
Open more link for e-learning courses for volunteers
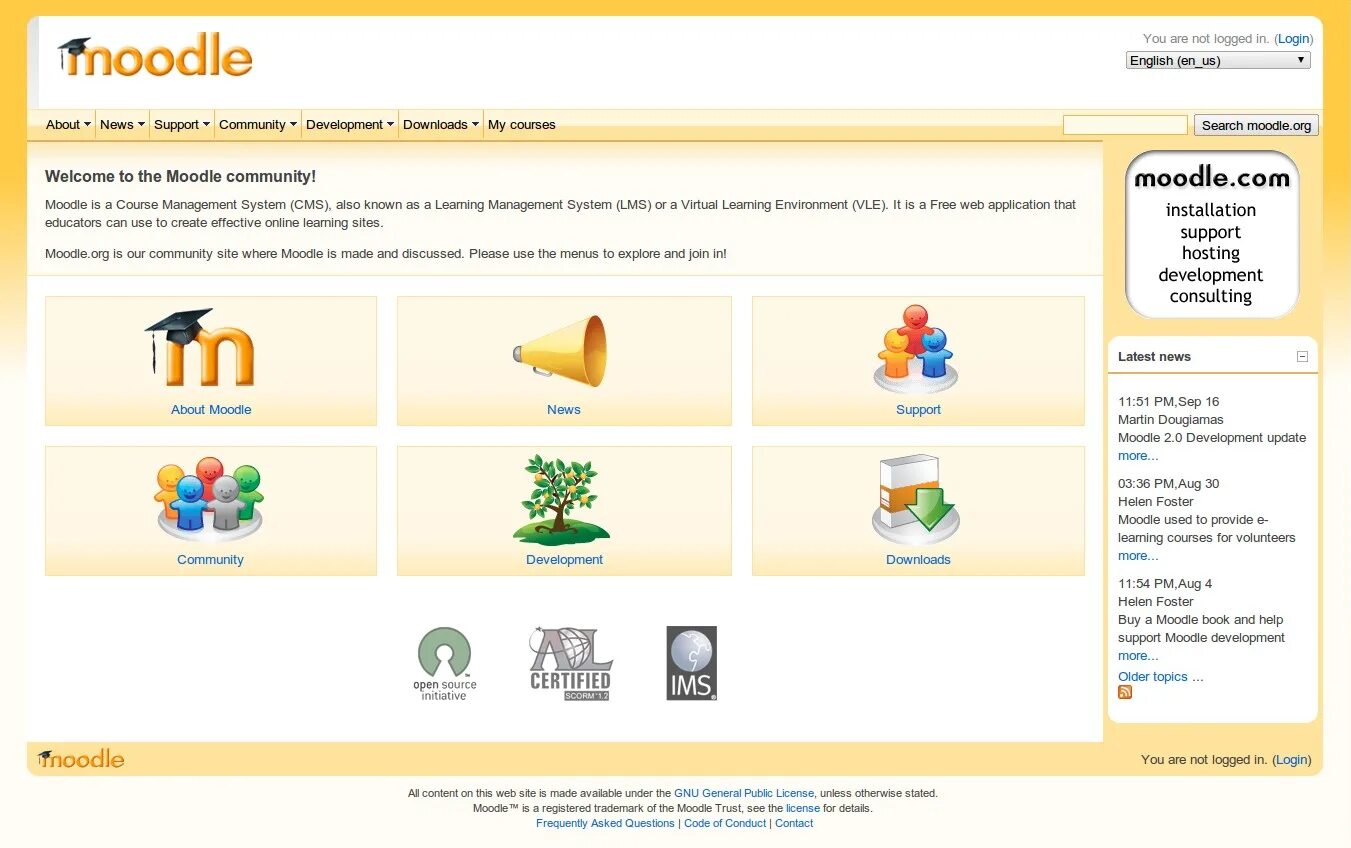click(1138, 555)
